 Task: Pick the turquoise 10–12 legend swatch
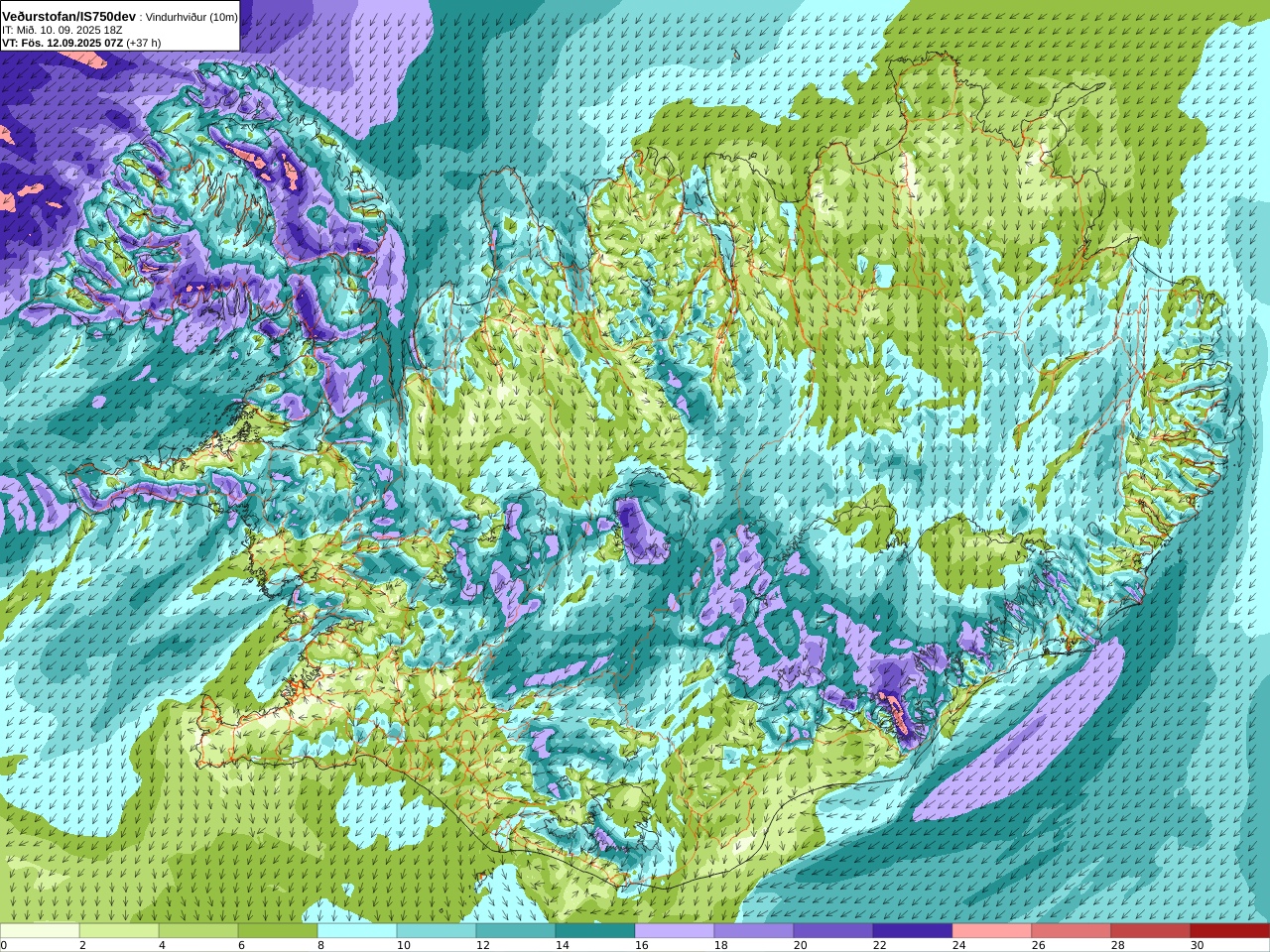(437, 931)
